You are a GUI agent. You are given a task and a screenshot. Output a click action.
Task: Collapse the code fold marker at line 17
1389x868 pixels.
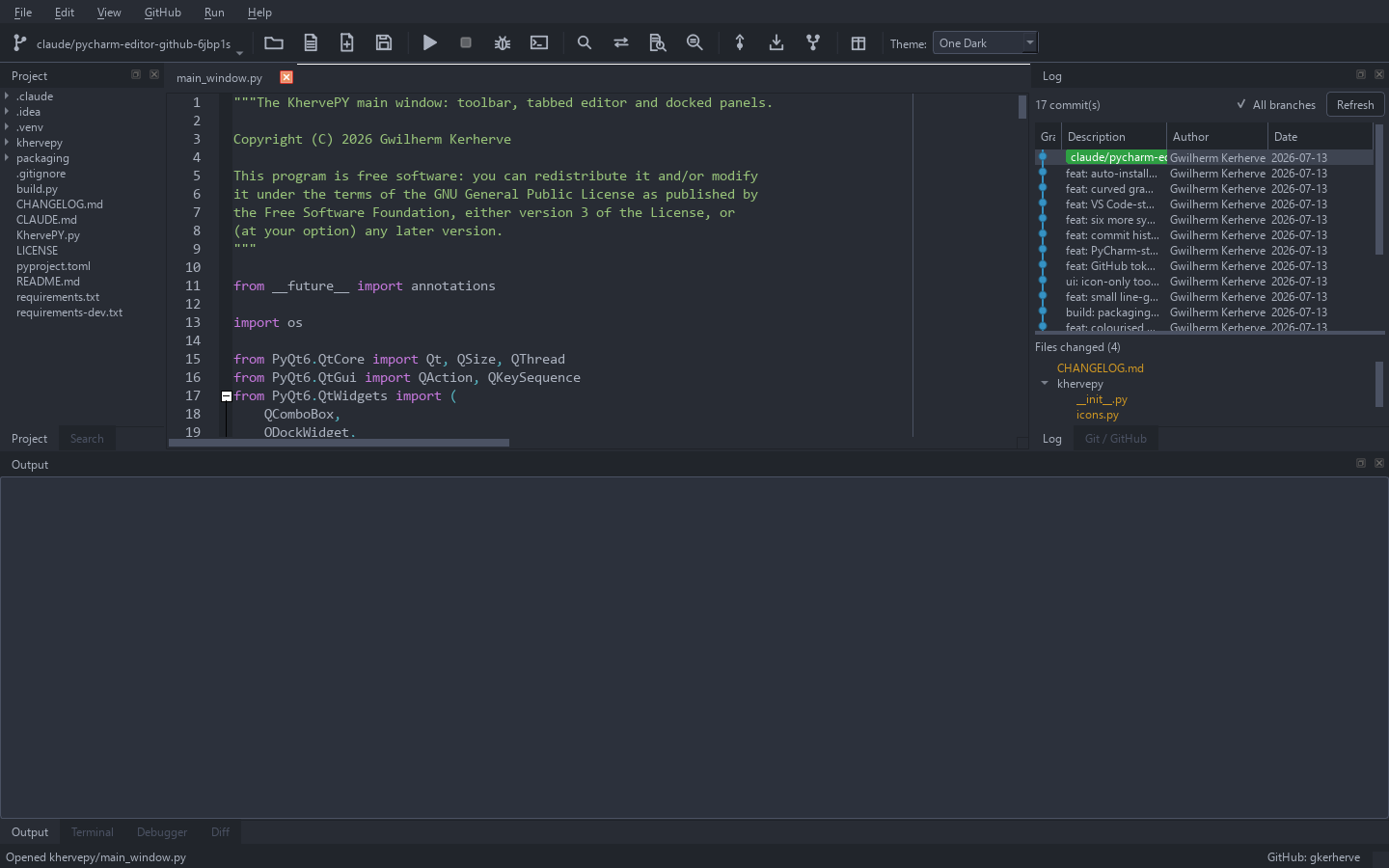[x=227, y=396]
